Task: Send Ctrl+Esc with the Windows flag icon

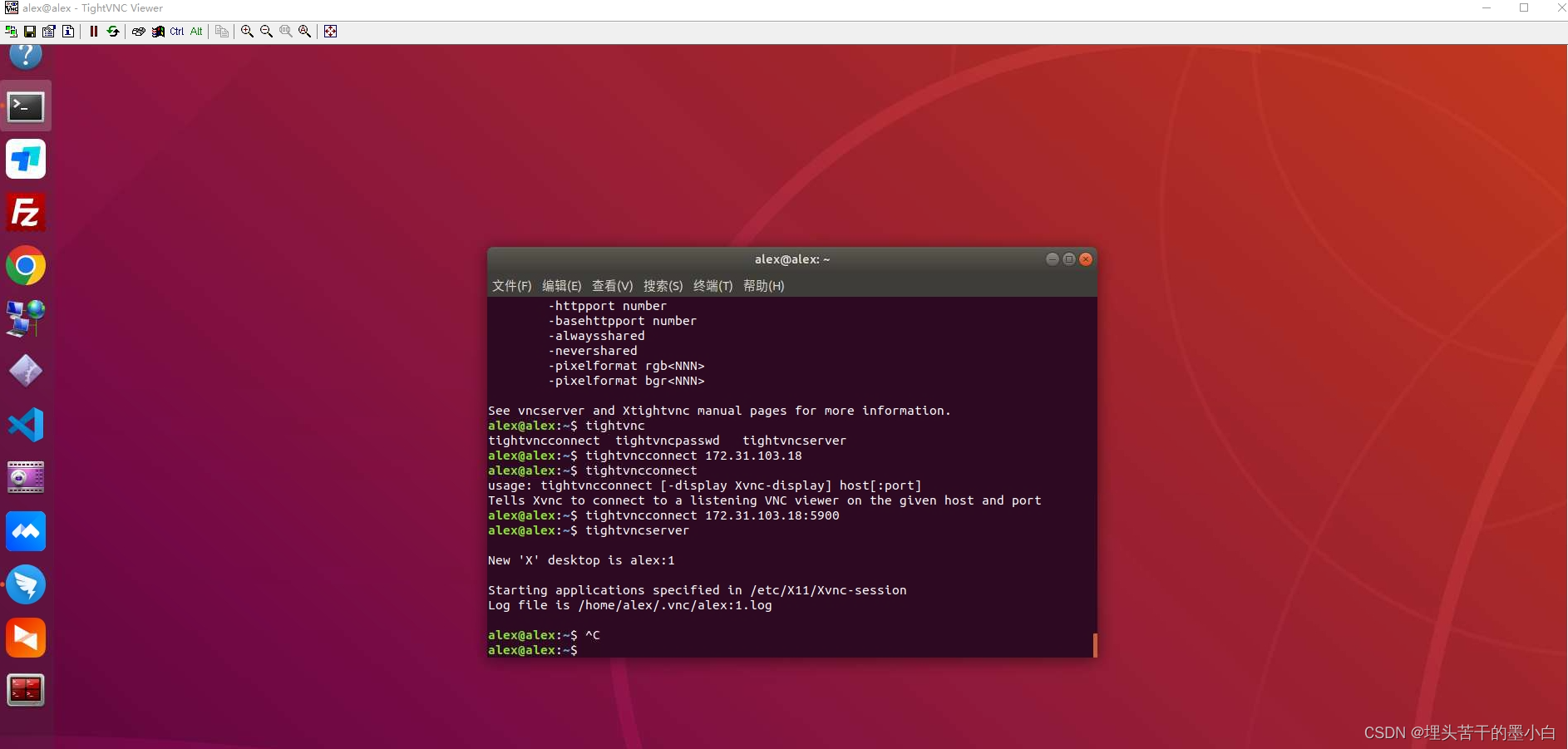Action: click(158, 32)
